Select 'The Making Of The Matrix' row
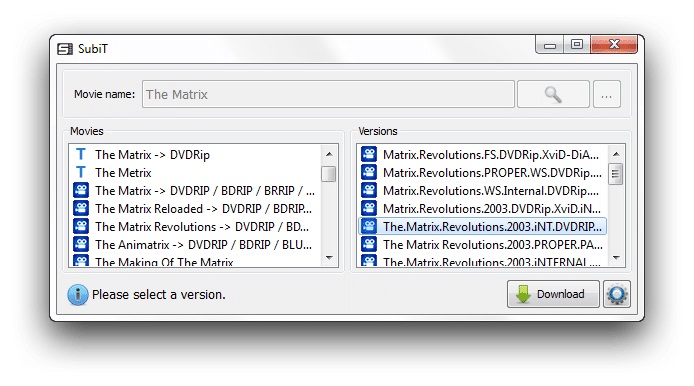This screenshot has width=694, height=386. (x=196, y=261)
